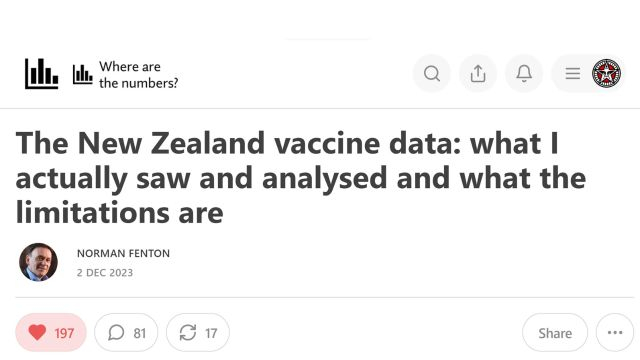Open comments via speech bubble icon
Viewport: 640px width, 360px height.
116,333
